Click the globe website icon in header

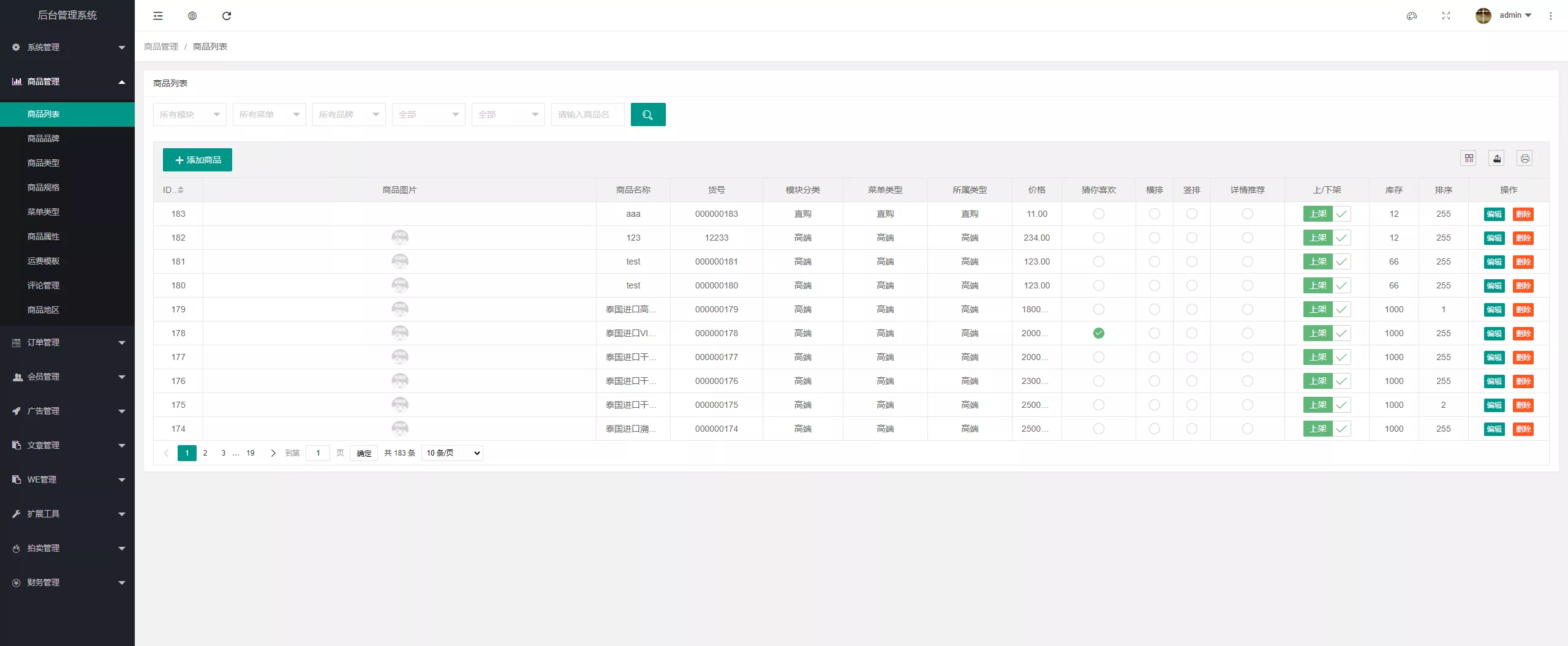pos(192,16)
